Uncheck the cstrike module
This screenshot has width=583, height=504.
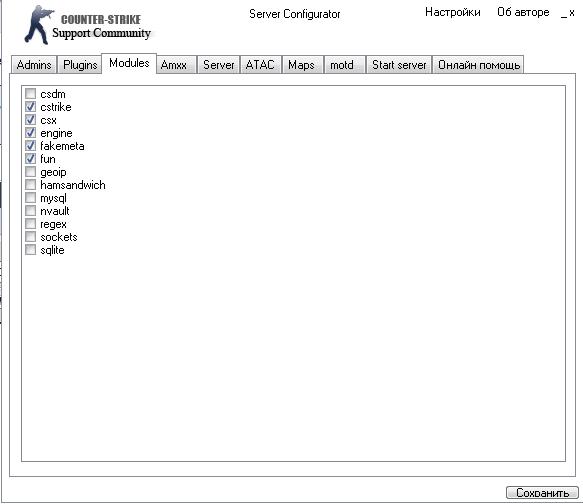tap(30, 107)
